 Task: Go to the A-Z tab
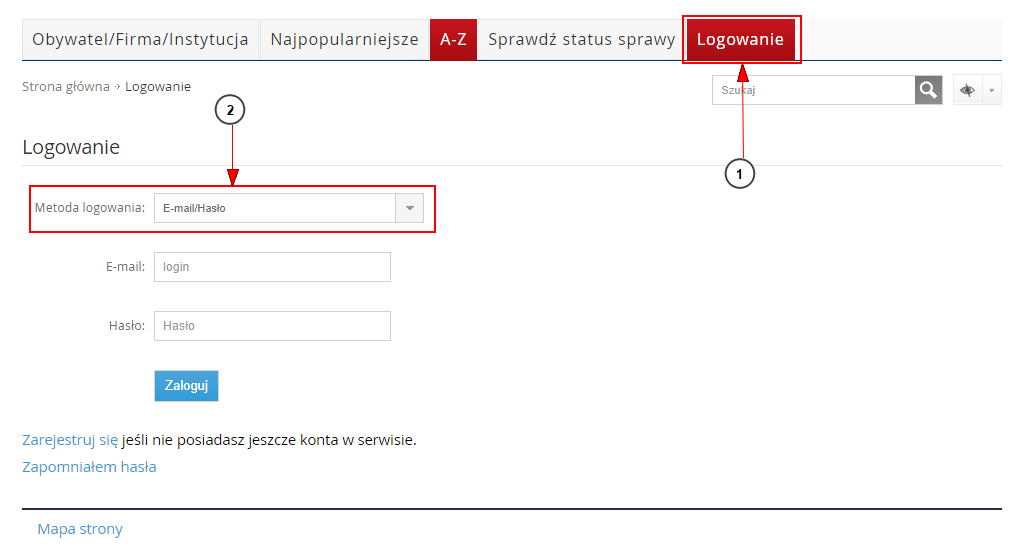(453, 40)
